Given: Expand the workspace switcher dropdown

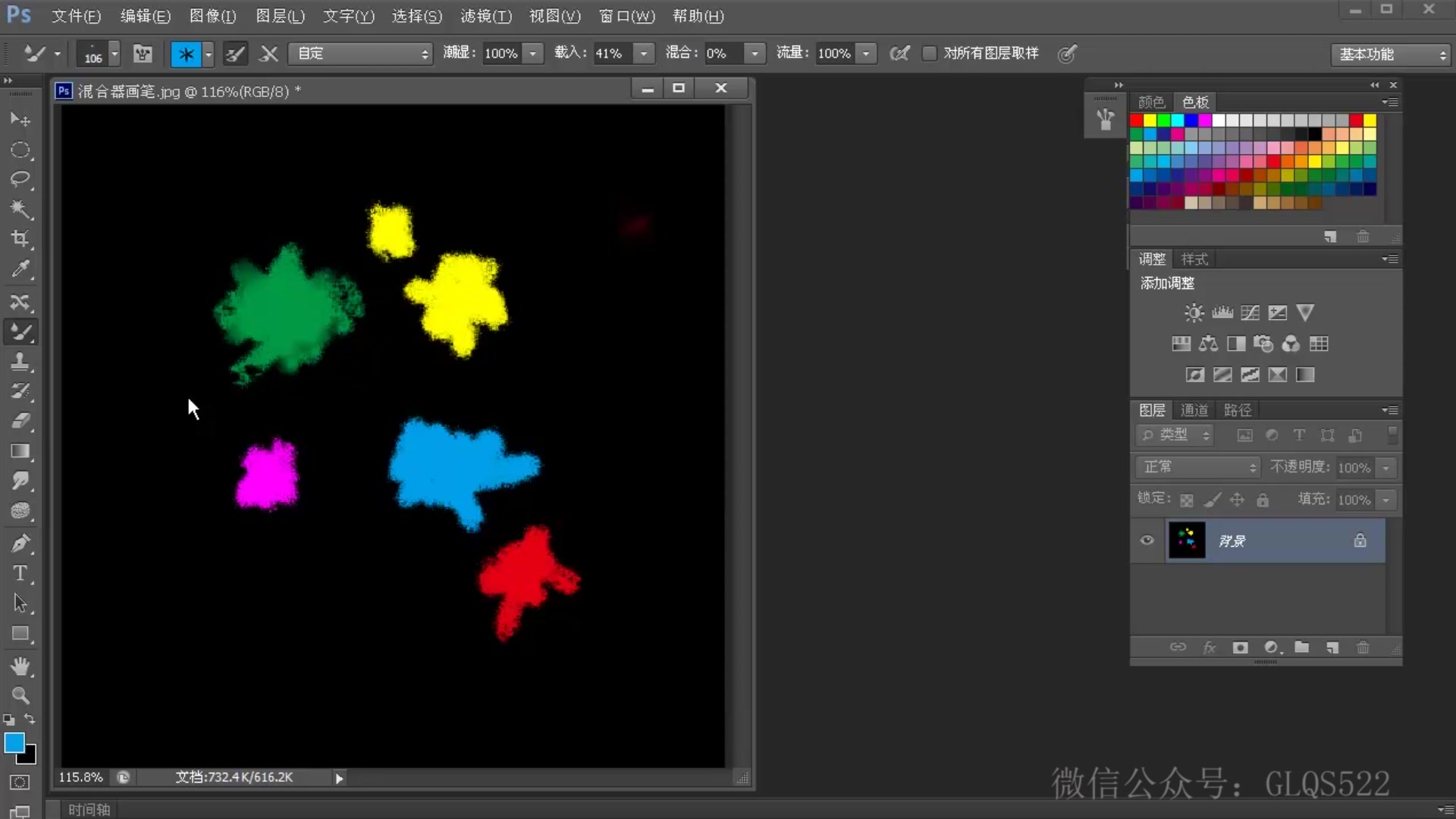Looking at the screenshot, I should [x=1391, y=55].
